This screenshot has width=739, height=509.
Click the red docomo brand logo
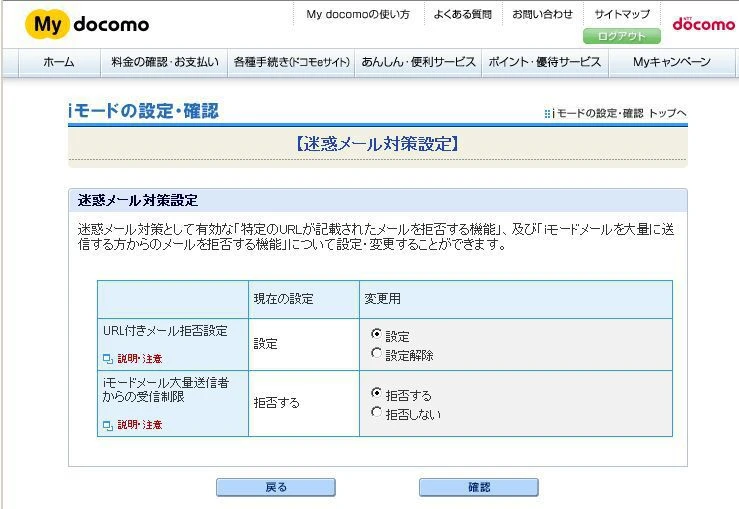point(704,24)
